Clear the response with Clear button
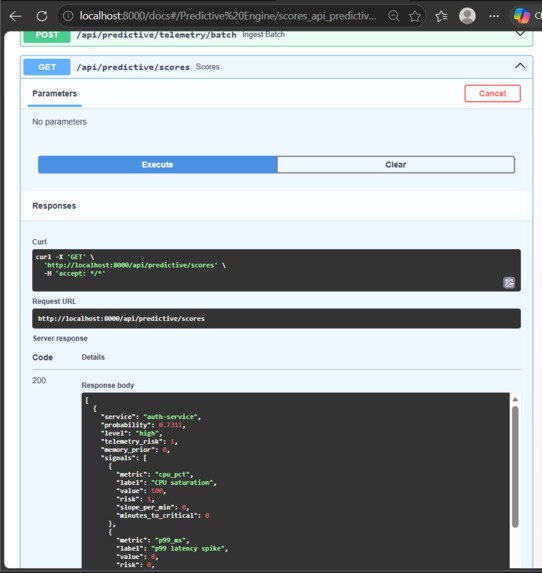This screenshot has width=542, height=573. 396,164
